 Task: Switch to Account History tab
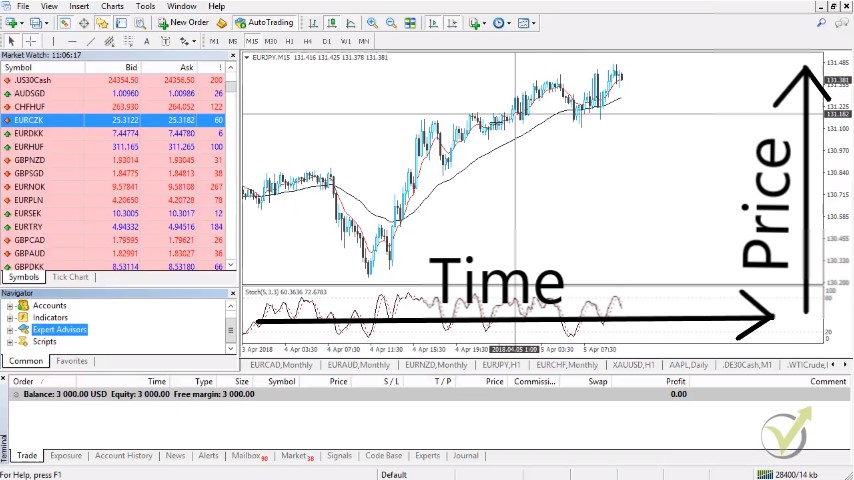124,455
